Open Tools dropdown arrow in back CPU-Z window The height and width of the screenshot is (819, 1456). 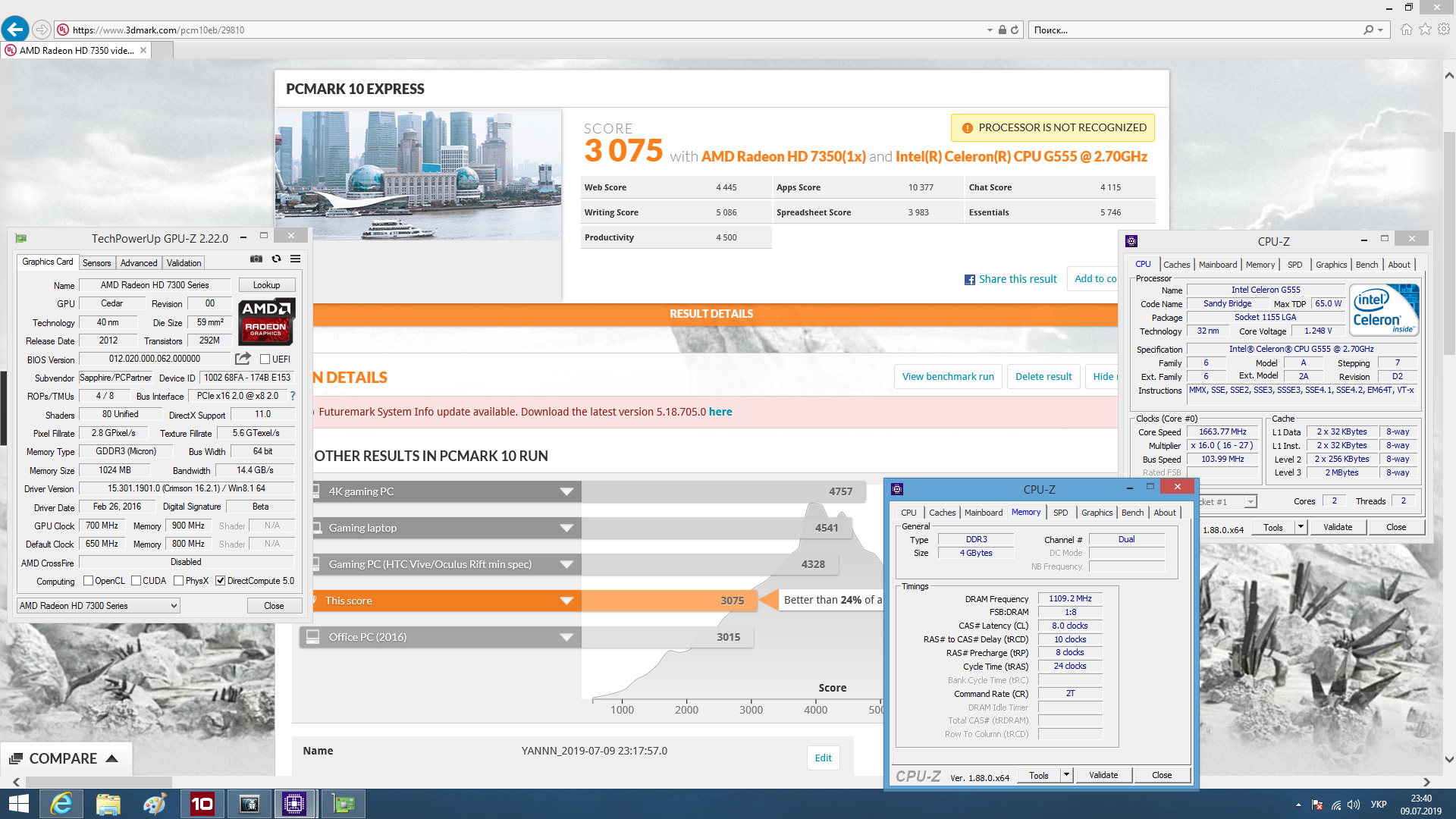[x=1301, y=527]
